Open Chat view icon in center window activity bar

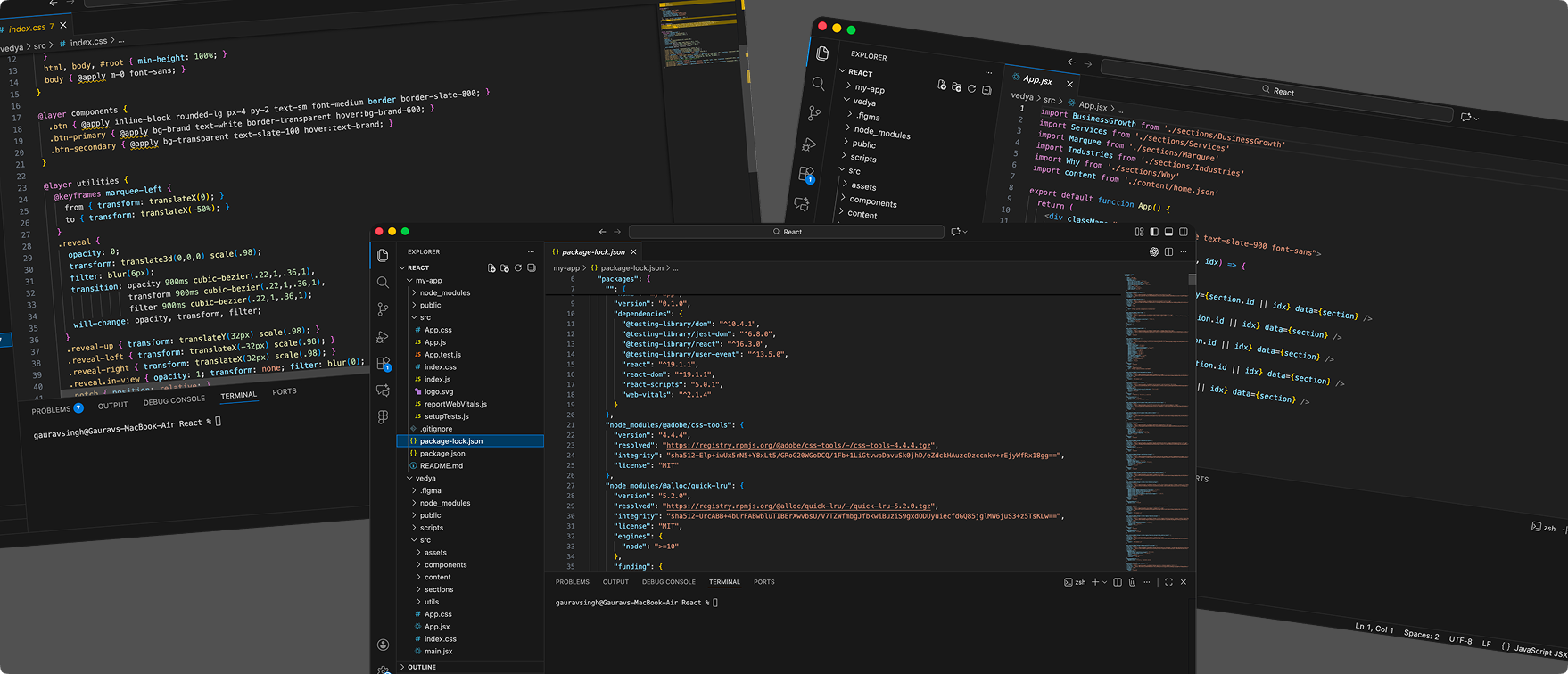(383, 390)
